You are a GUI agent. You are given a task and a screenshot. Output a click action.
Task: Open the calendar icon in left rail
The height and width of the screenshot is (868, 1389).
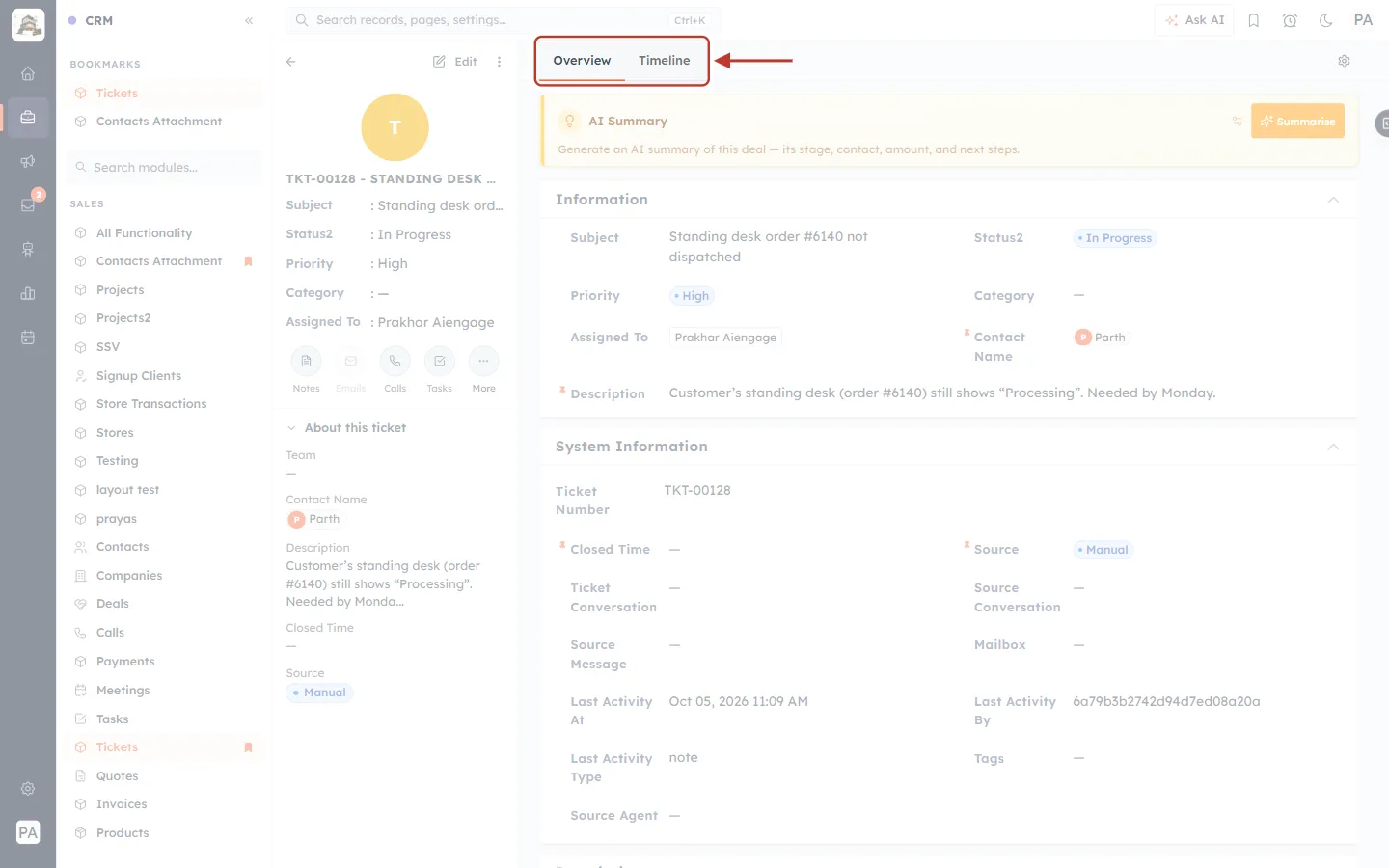pyautogui.click(x=28, y=338)
